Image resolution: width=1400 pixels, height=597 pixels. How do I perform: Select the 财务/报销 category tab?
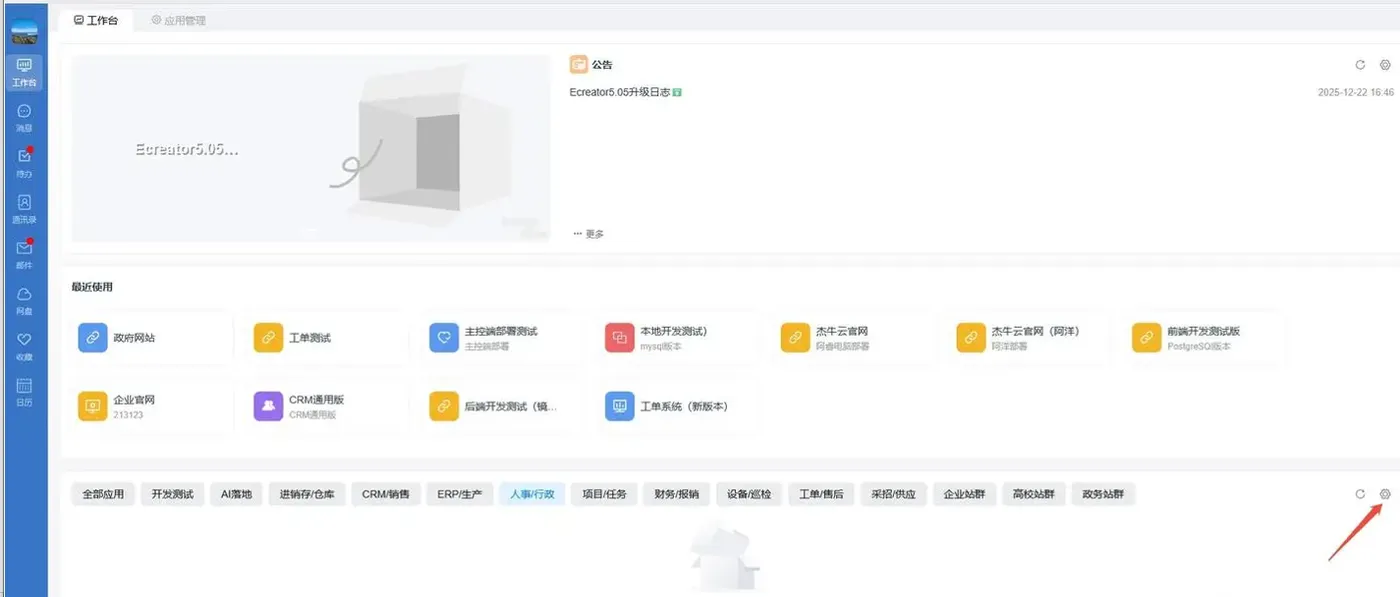coord(676,493)
